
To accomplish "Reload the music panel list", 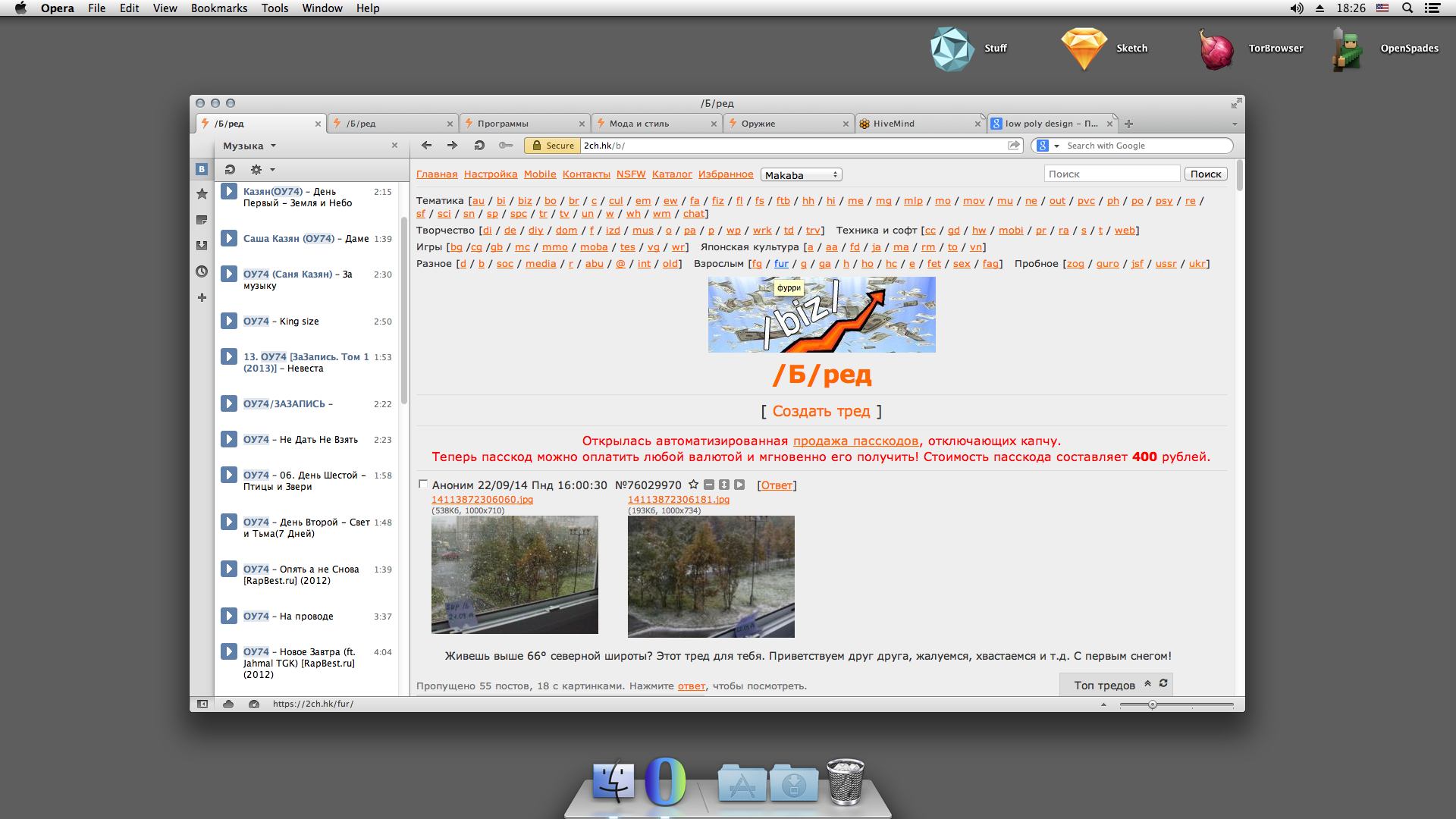I will coord(230,170).
